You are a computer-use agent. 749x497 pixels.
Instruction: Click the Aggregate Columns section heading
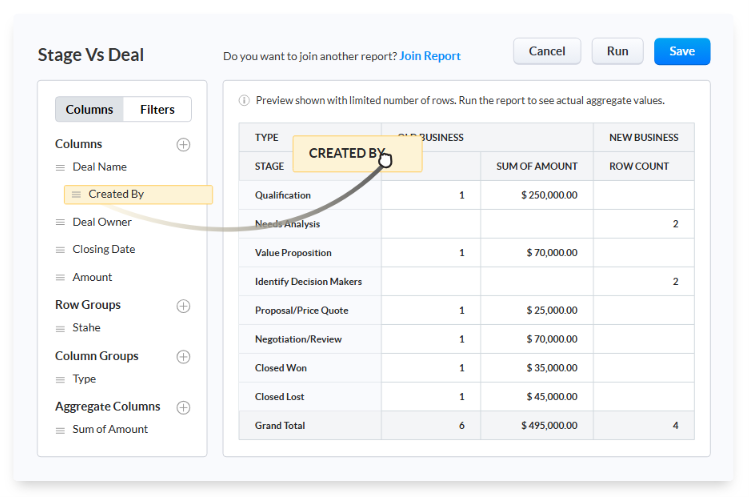(107, 406)
